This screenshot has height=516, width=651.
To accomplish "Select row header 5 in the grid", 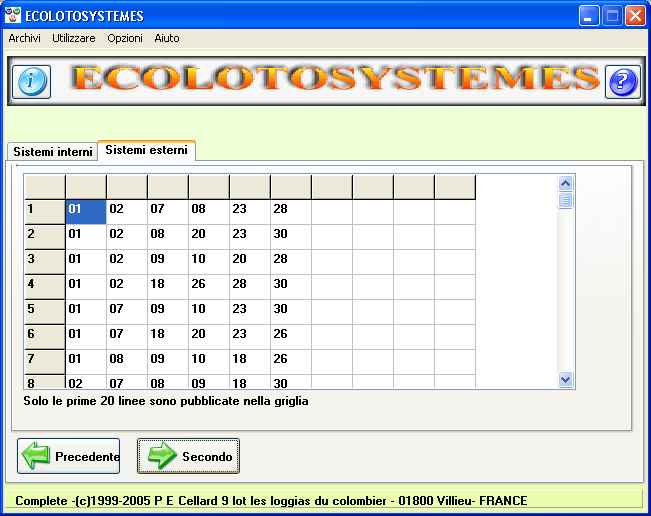I will [44, 309].
